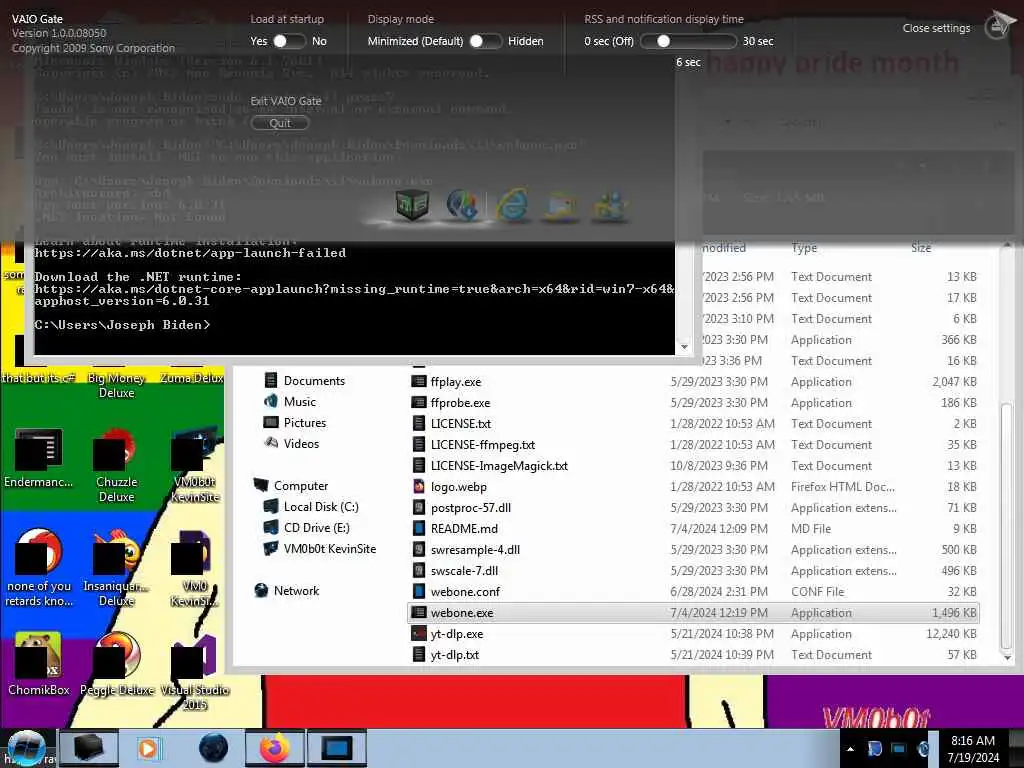Open media player from the taskbar
Screen dimensions: 1024x768
point(149,748)
